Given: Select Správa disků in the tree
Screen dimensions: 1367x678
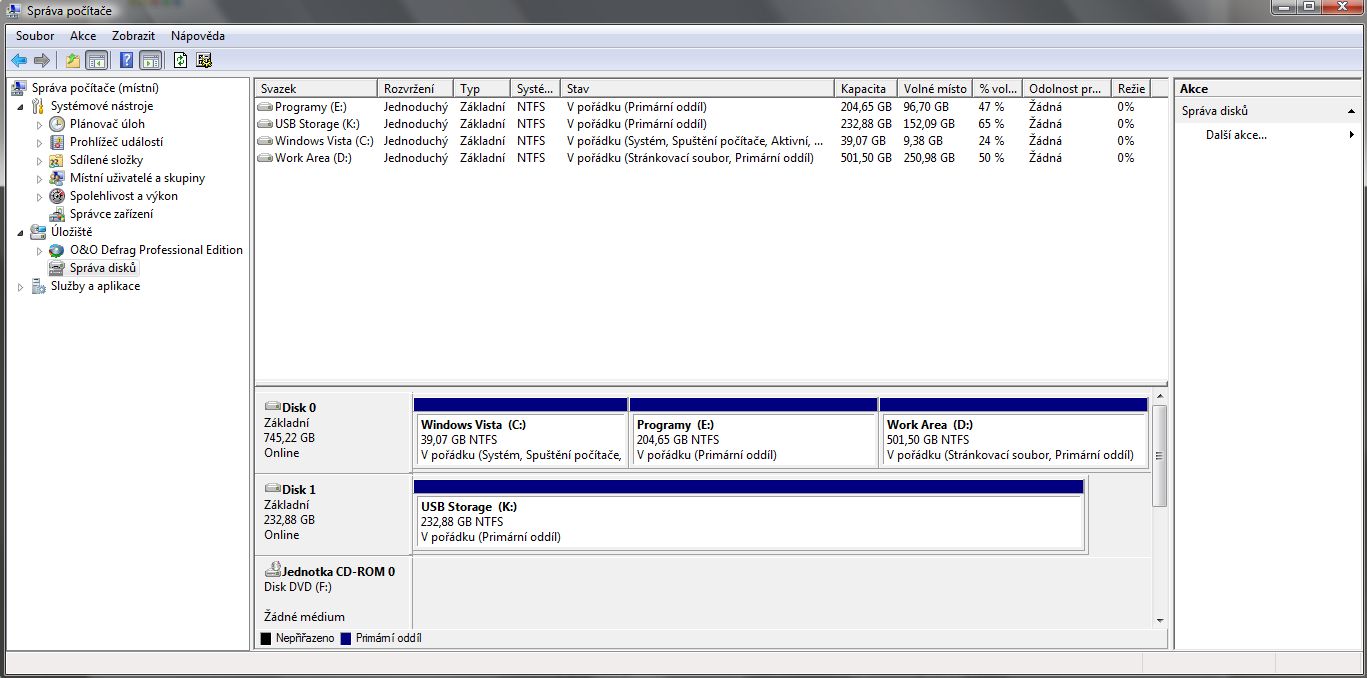Looking at the screenshot, I should pos(103,268).
